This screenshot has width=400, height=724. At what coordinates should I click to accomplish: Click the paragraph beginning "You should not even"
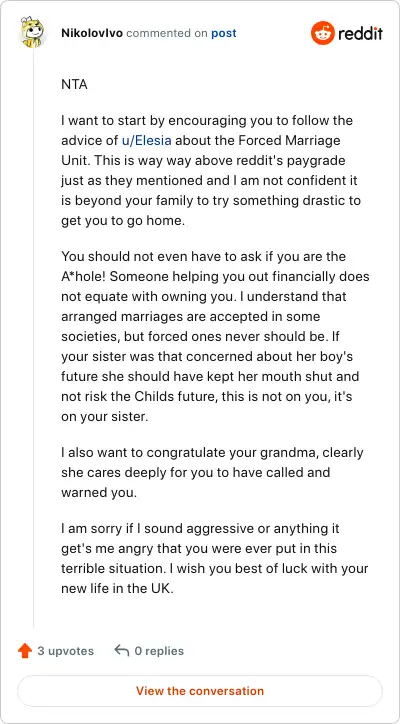pos(215,336)
